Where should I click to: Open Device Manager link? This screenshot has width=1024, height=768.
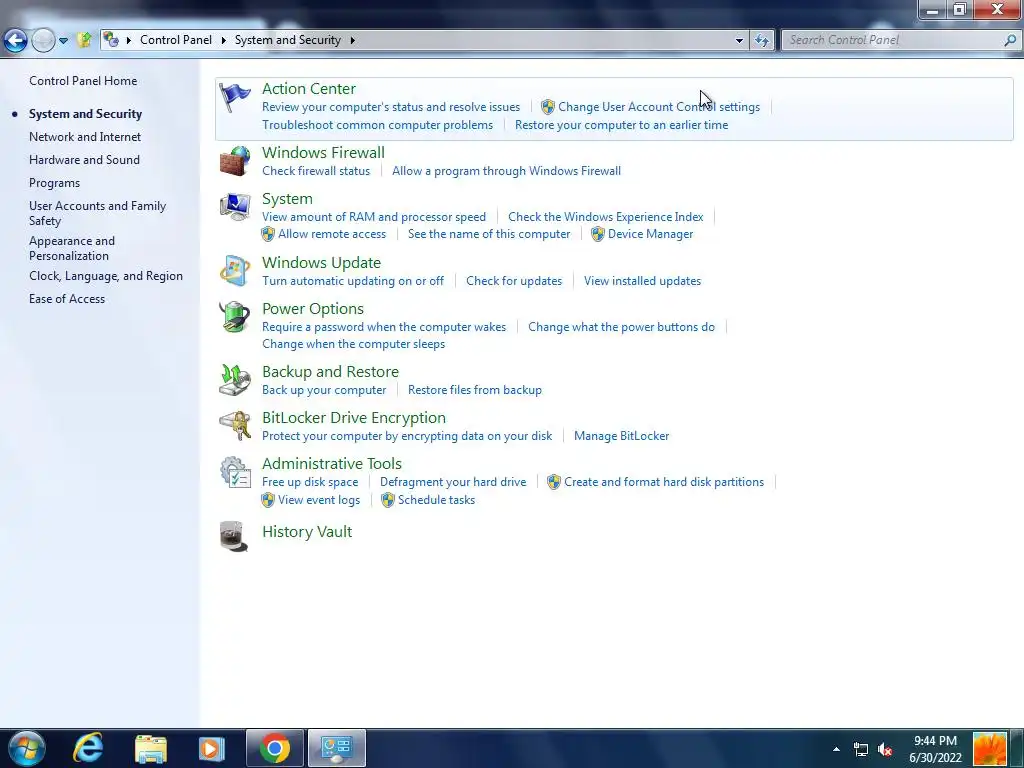(650, 234)
